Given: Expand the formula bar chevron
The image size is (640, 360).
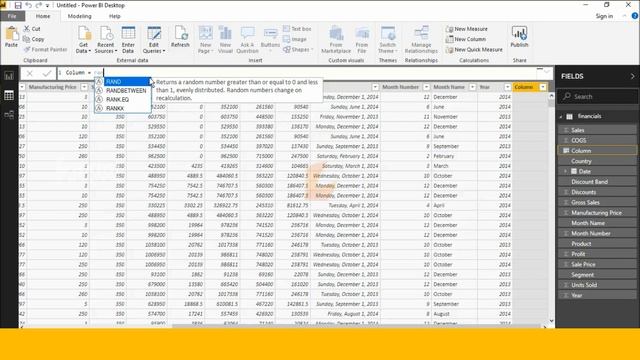Looking at the screenshot, I should (547, 73).
